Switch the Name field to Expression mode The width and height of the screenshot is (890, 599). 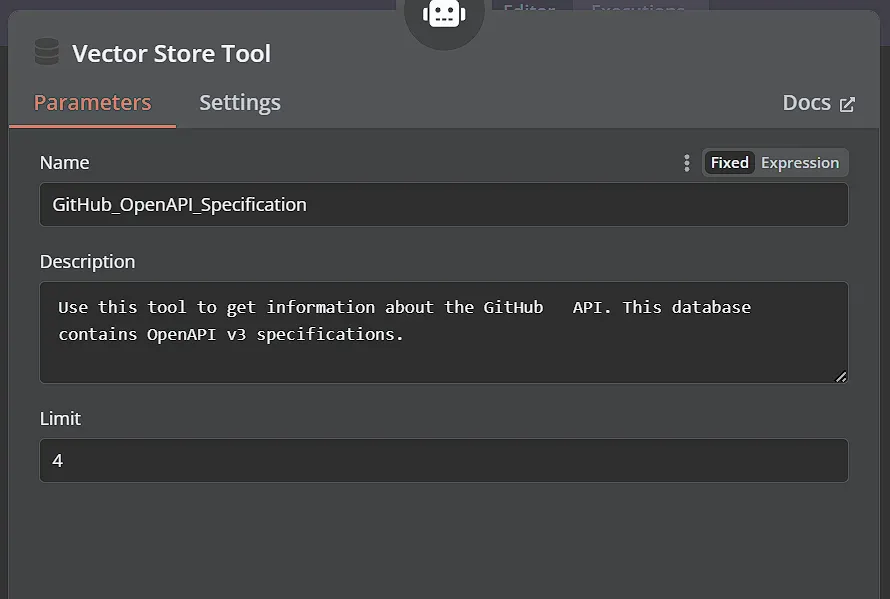point(799,162)
